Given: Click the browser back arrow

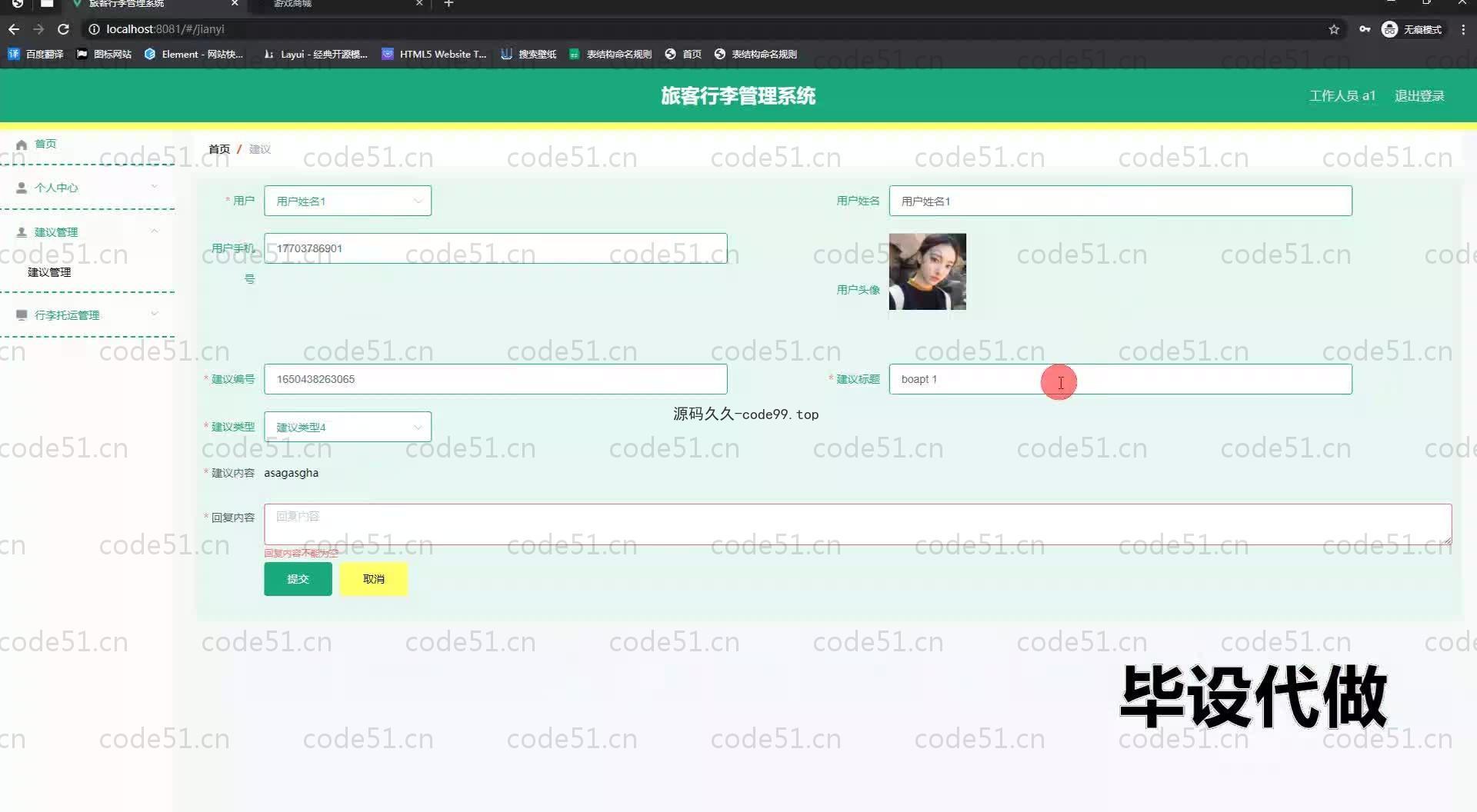Looking at the screenshot, I should click(14, 29).
